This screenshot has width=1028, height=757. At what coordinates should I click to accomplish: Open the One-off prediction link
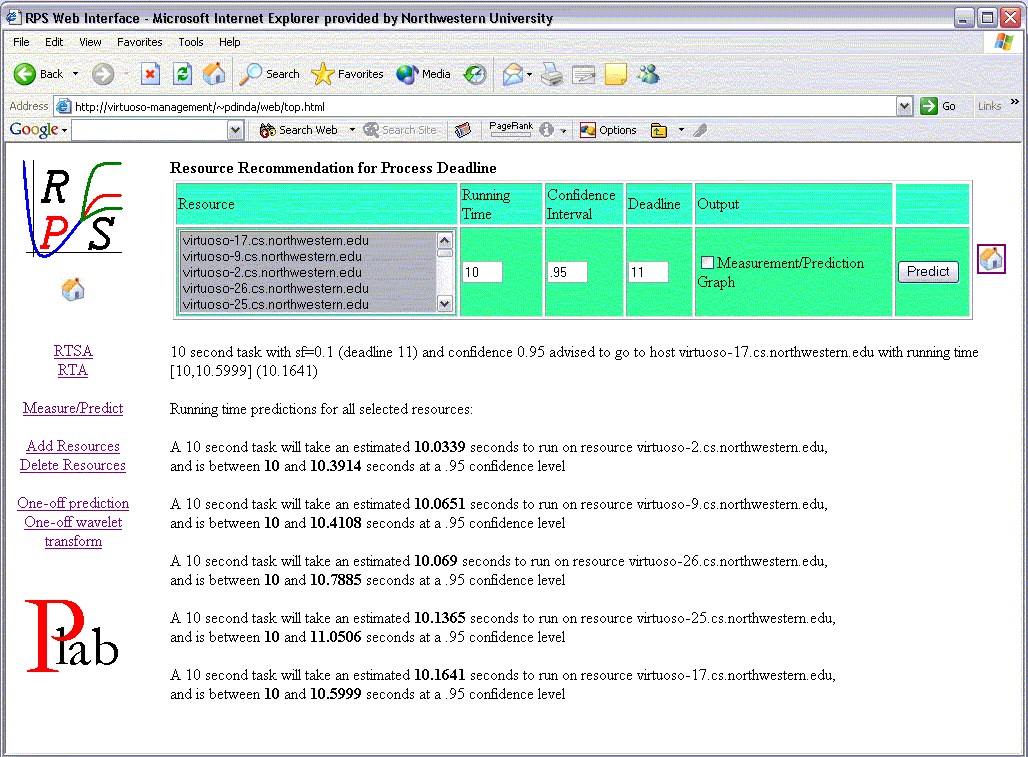pyautogui.click(x=73, y=503)
